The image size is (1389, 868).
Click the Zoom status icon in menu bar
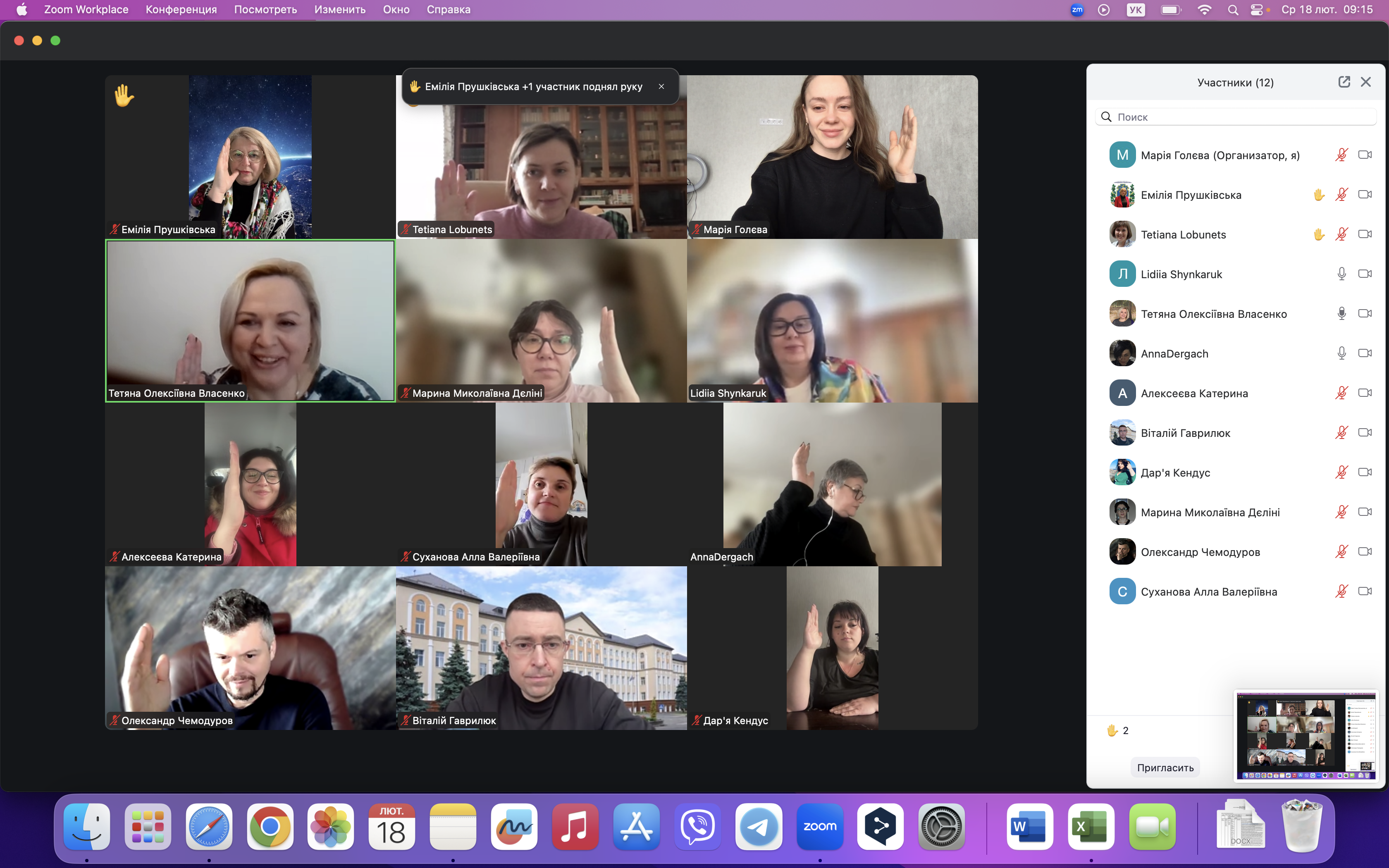click(1077, 9)
